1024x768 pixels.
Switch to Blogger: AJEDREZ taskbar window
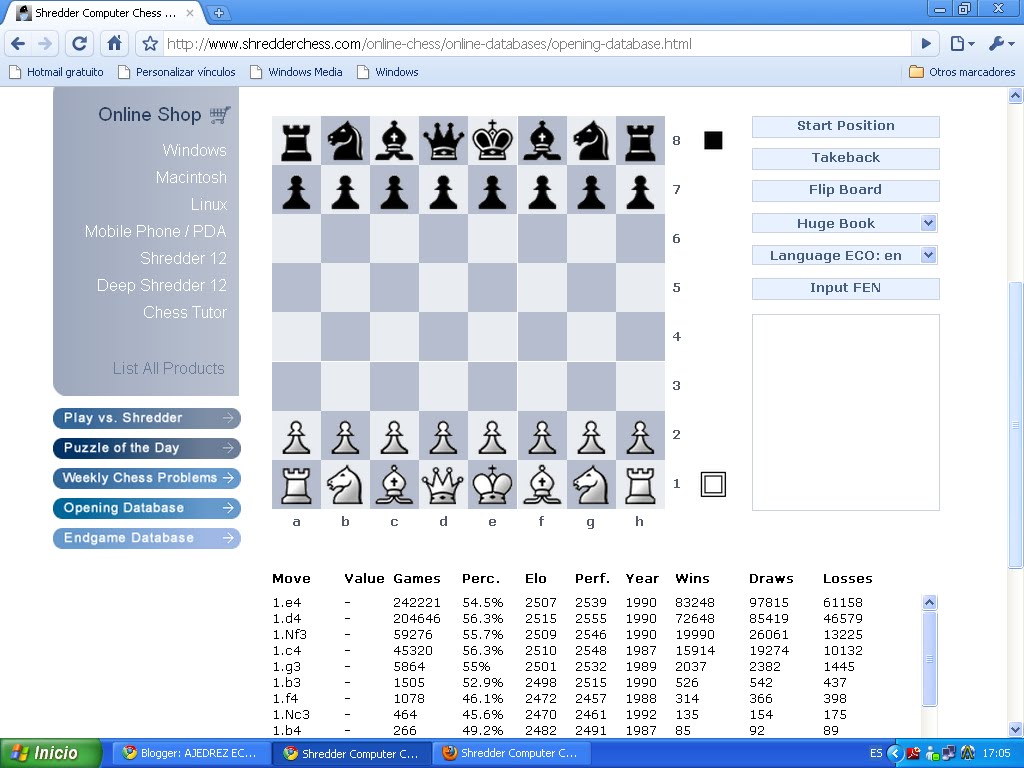(190, 753)
